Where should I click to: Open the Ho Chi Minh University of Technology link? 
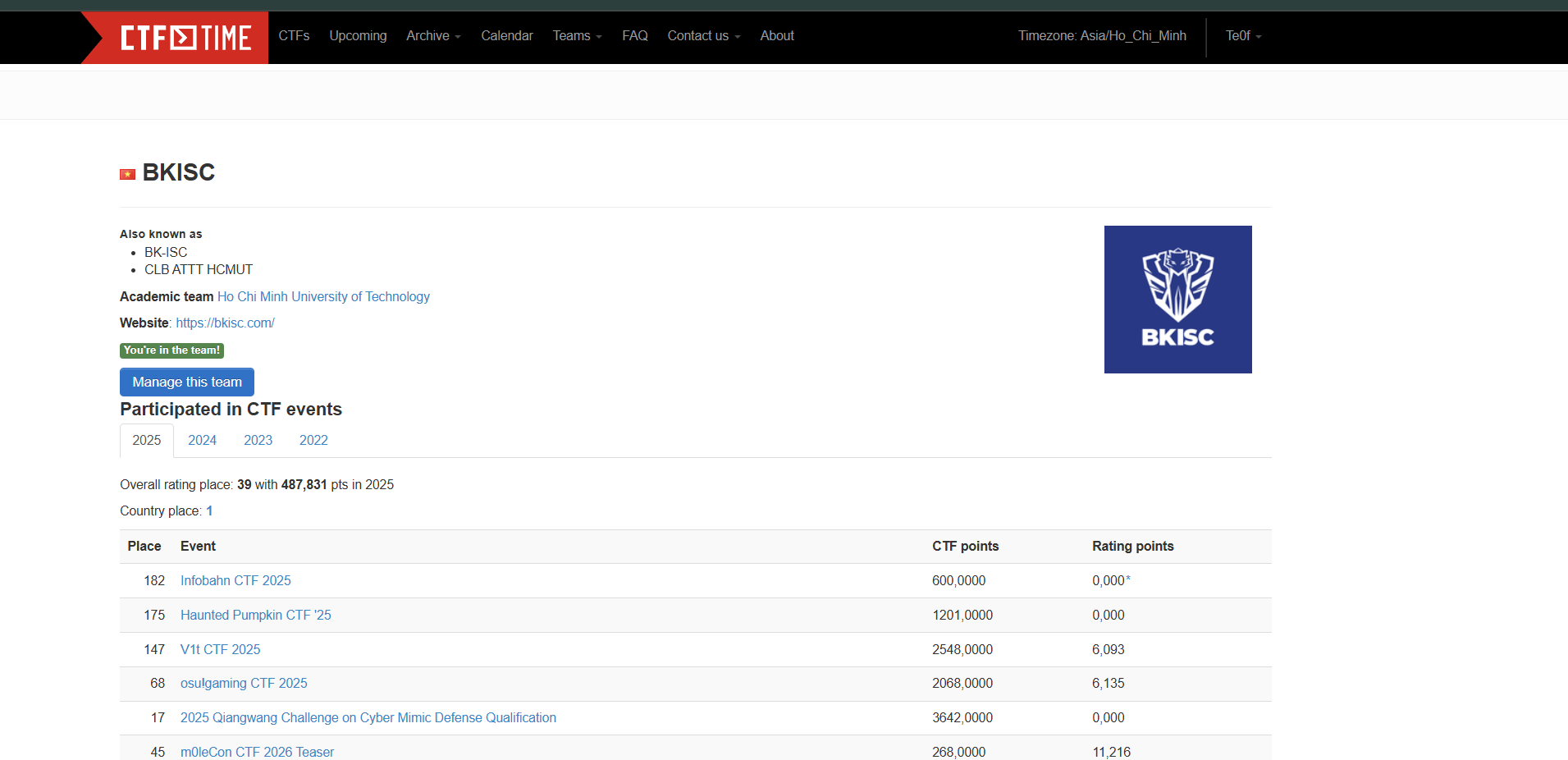(323, 297)
